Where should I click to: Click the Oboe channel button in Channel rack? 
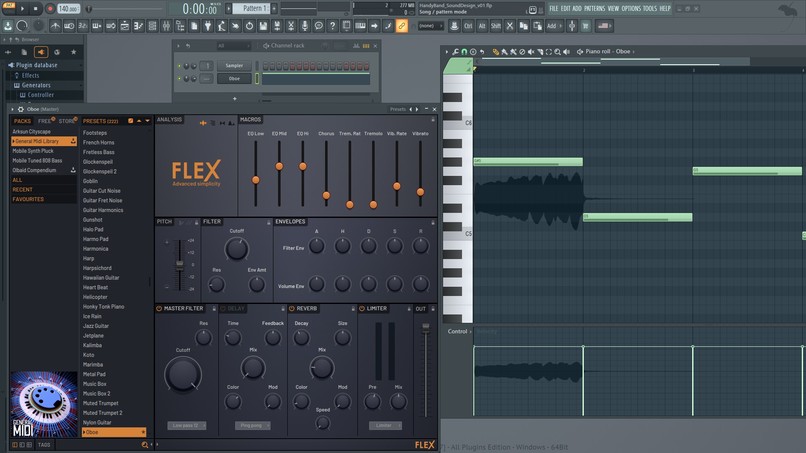(x=234, y=79)
